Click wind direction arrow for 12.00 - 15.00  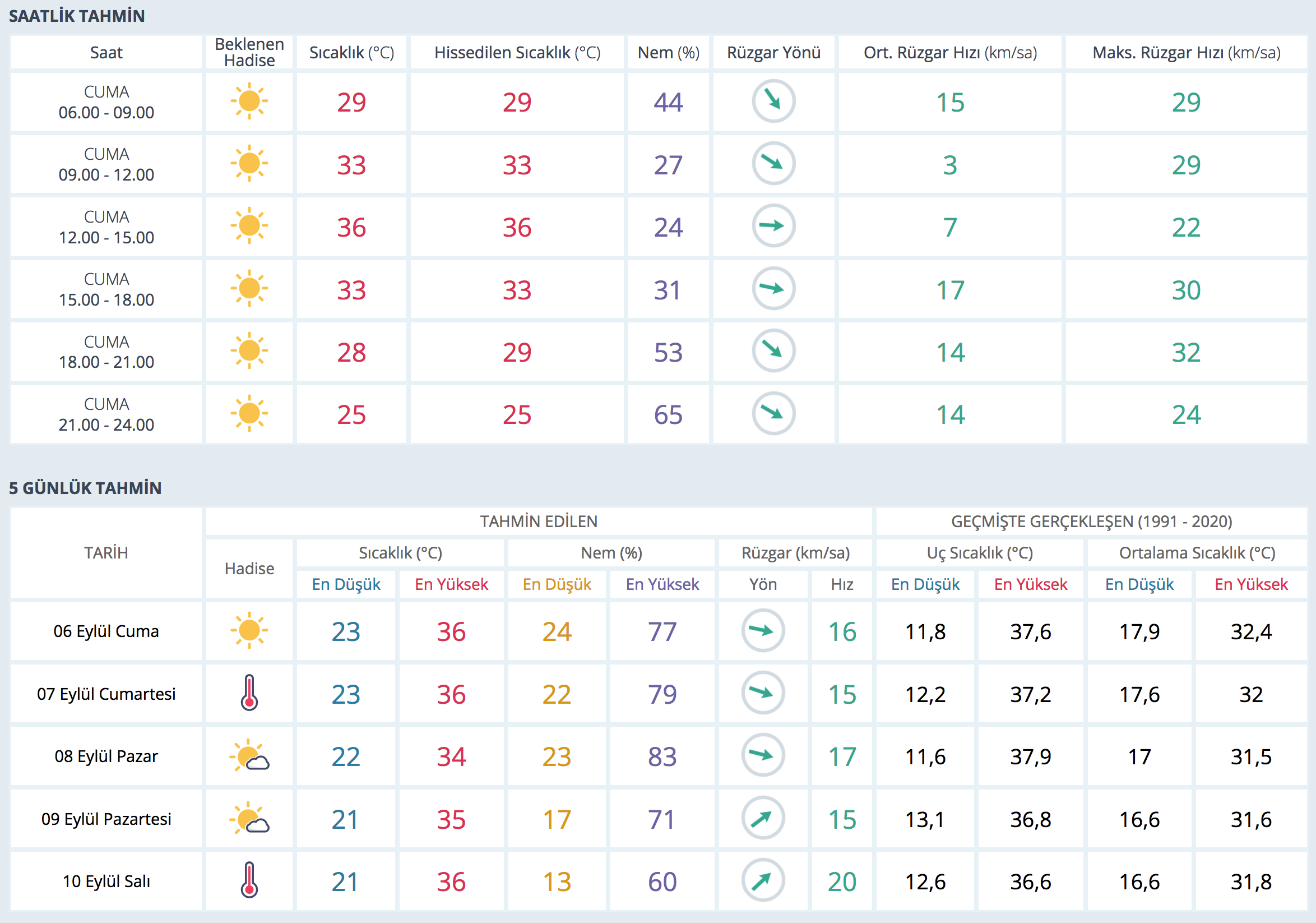773,226
